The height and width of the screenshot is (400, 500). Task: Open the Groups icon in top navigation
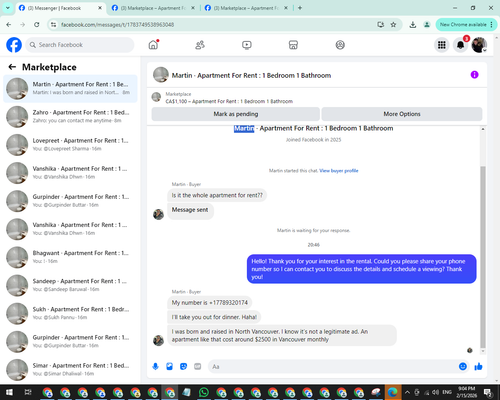[x=340, y=45]
